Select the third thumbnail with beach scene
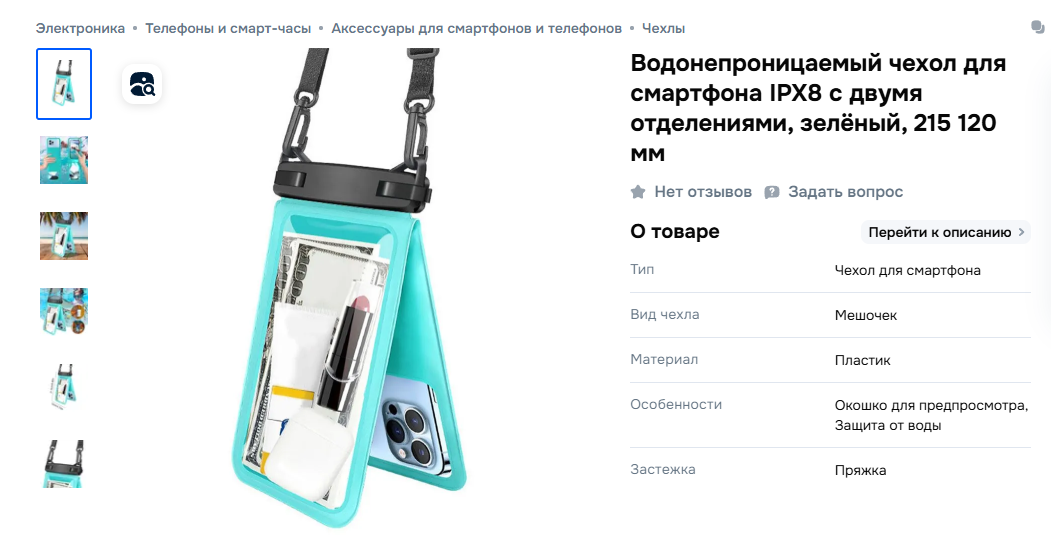Image resolution: width=1051 pixels, height=553 pixels. pos(64,236)
